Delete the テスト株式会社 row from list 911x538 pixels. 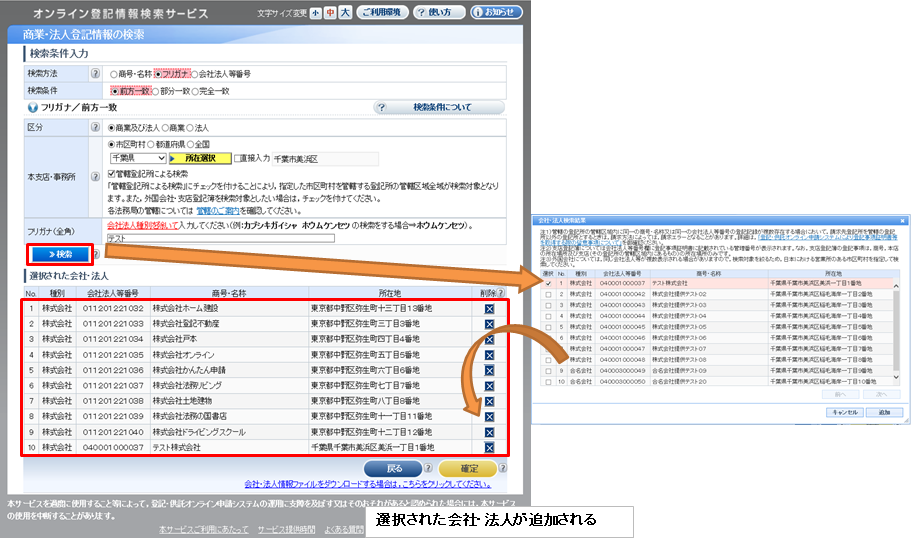[489, 447]
